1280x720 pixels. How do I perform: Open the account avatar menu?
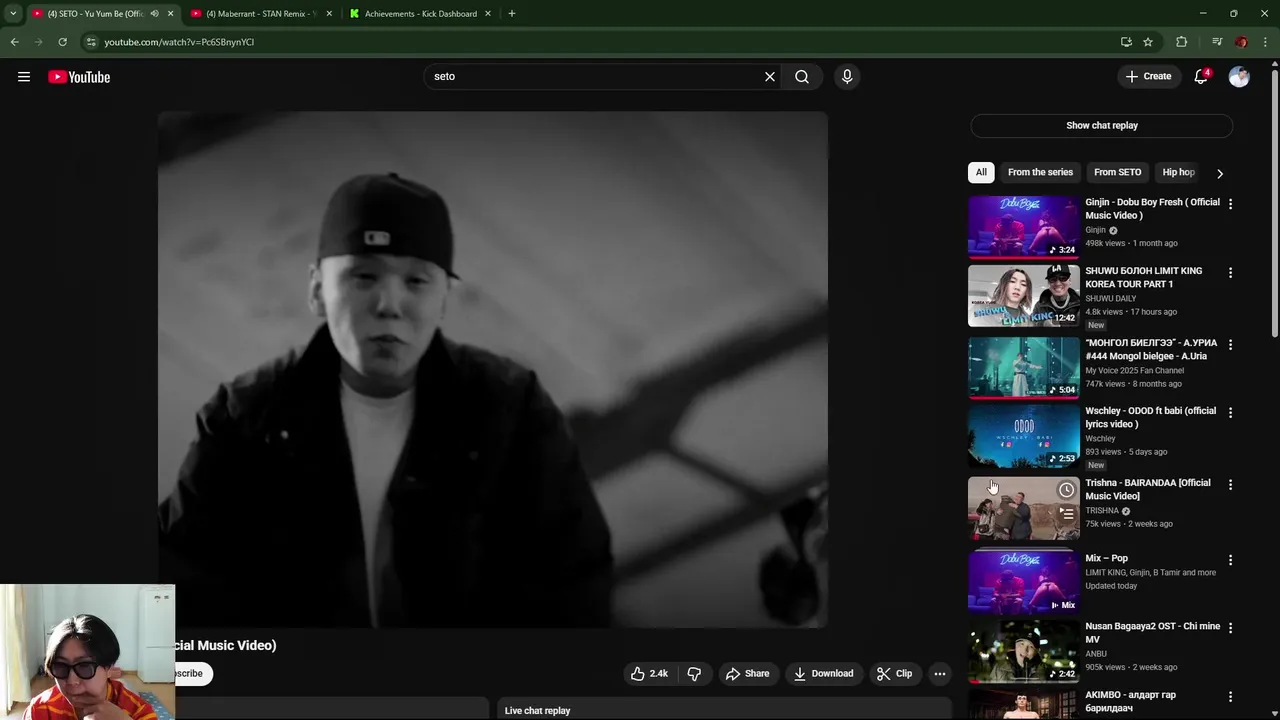click(x=1239, y=77)
